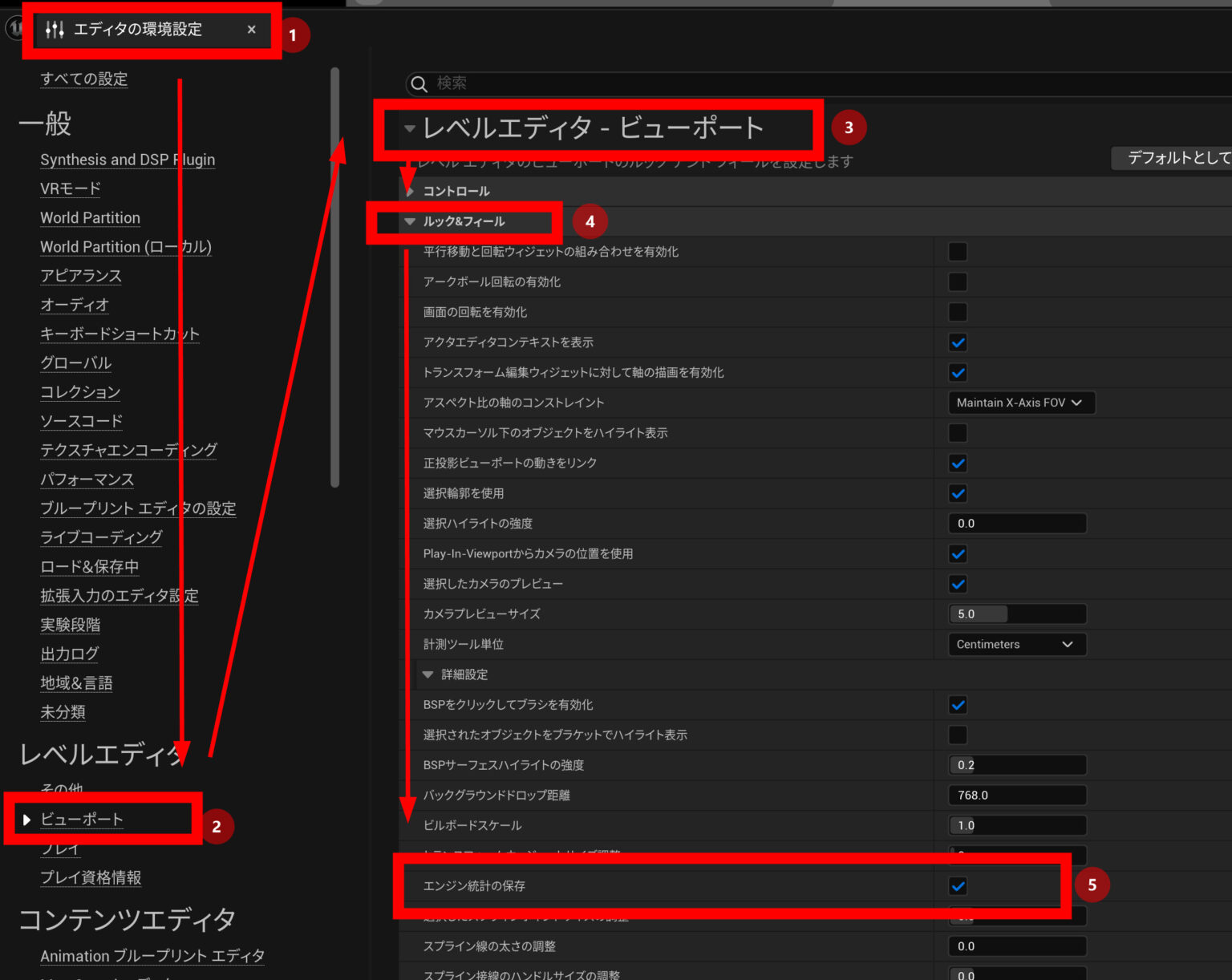Toggle エンジン統計の保存 checkbox
The image size is (1232, 980).
click(x=958, y=886)
